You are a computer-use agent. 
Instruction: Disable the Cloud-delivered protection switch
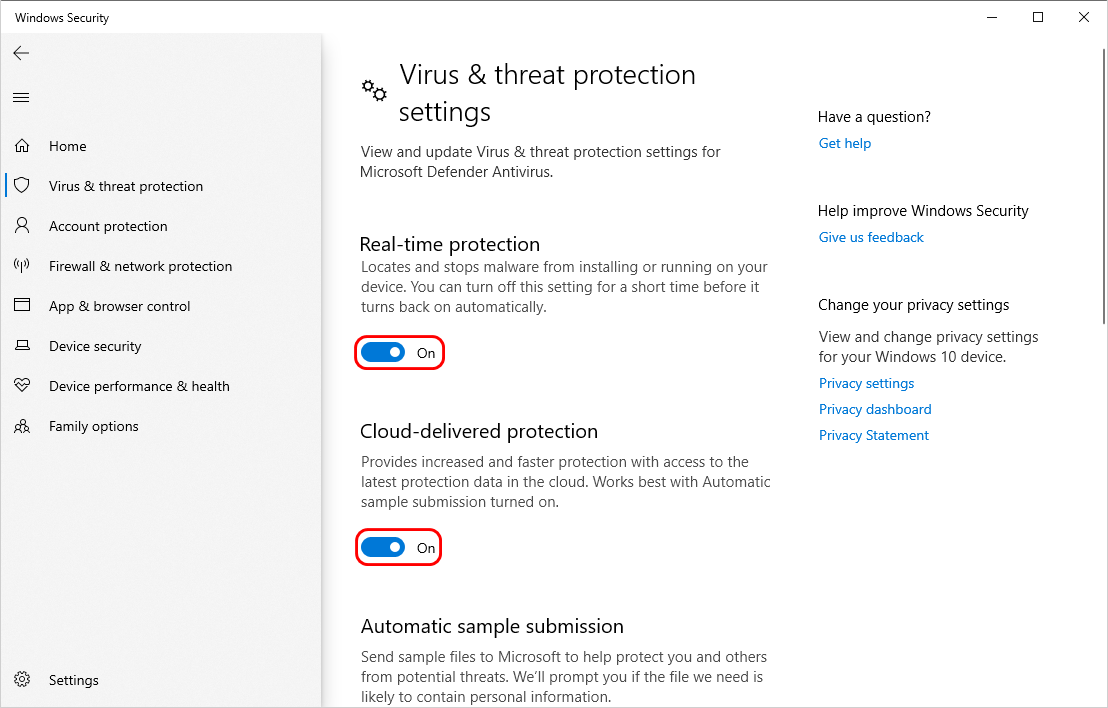383,548
